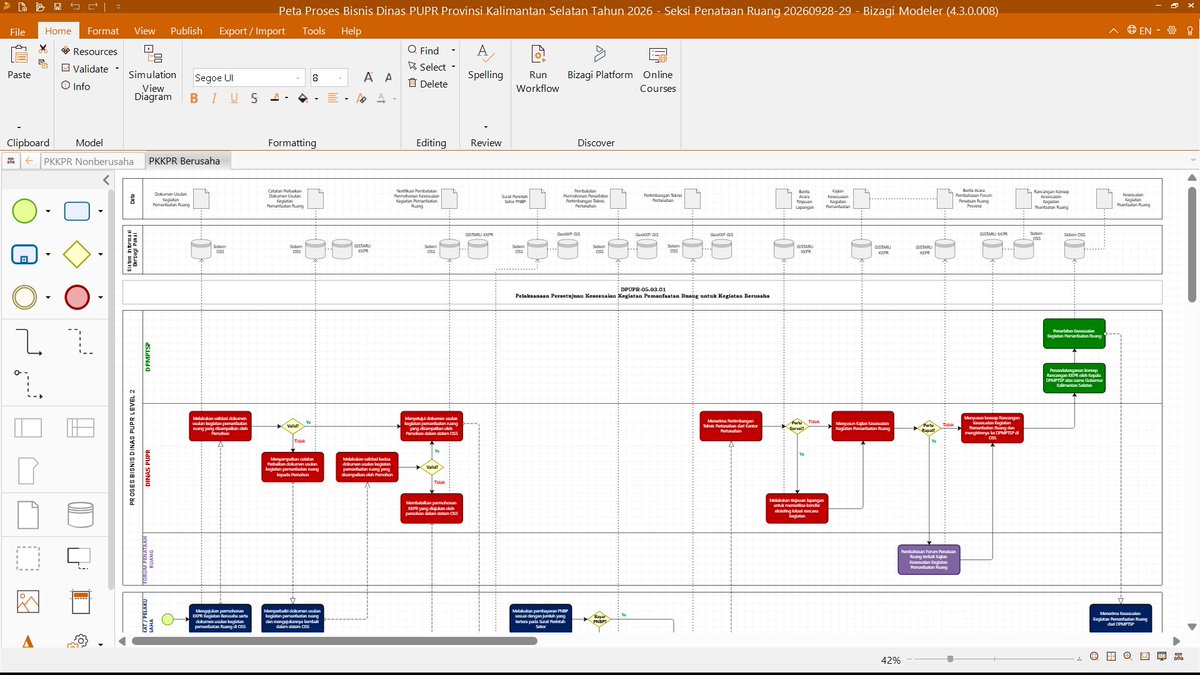Image resolution: width=1200 pixels, height=675 pixels.
Task: Select the Lane shape in palette
Action: (x=80, y=428)
